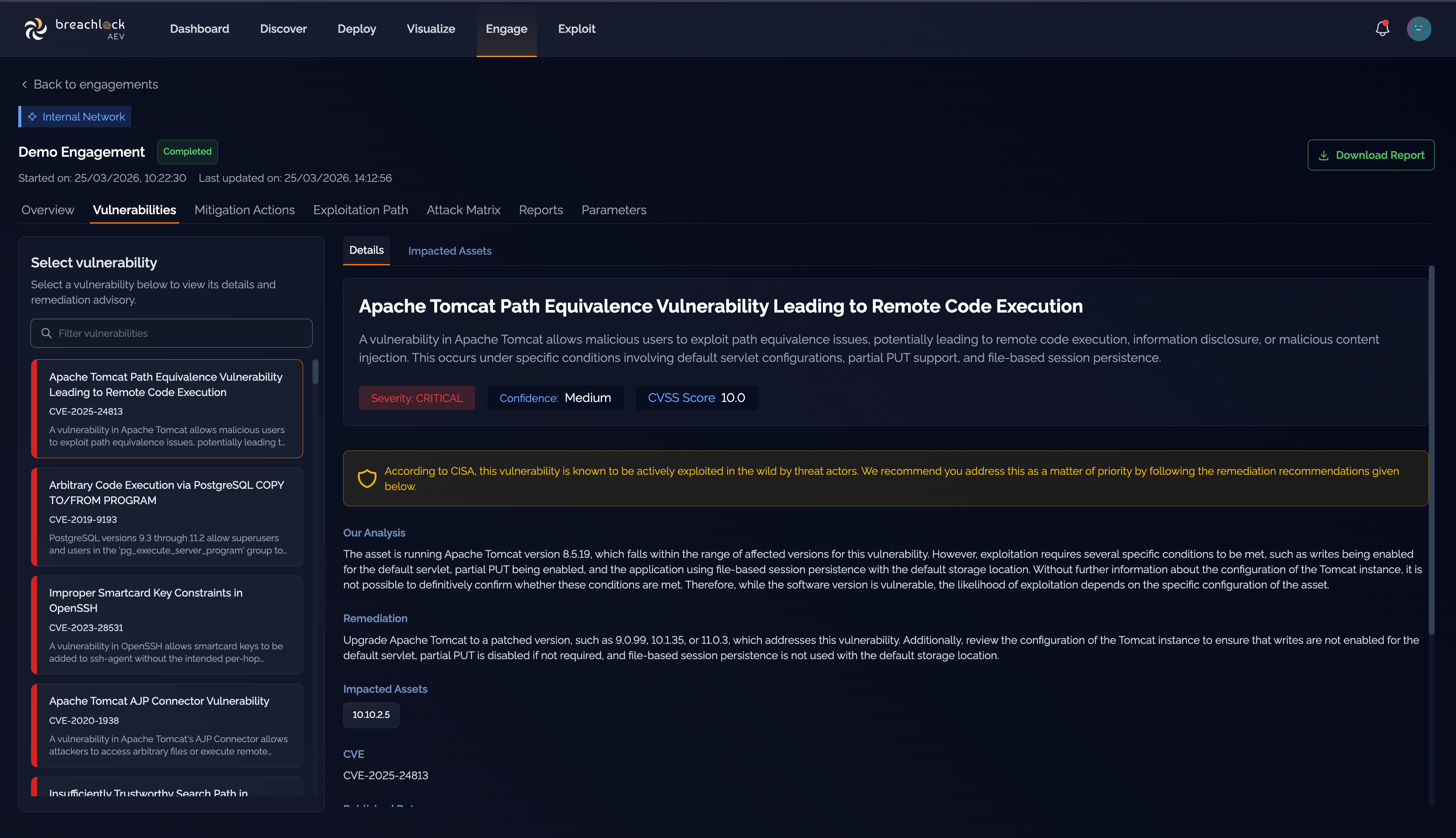The width and height of the screenshot is (1456, 838).
Task: Click the Internal Network tag icon
Action: (32, 117)
